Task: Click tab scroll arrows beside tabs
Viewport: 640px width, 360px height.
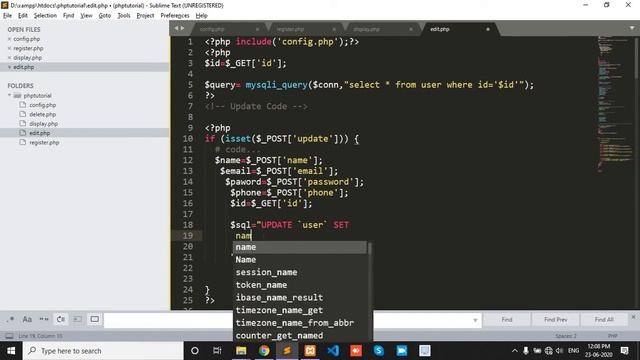Action: pos(179,28)
